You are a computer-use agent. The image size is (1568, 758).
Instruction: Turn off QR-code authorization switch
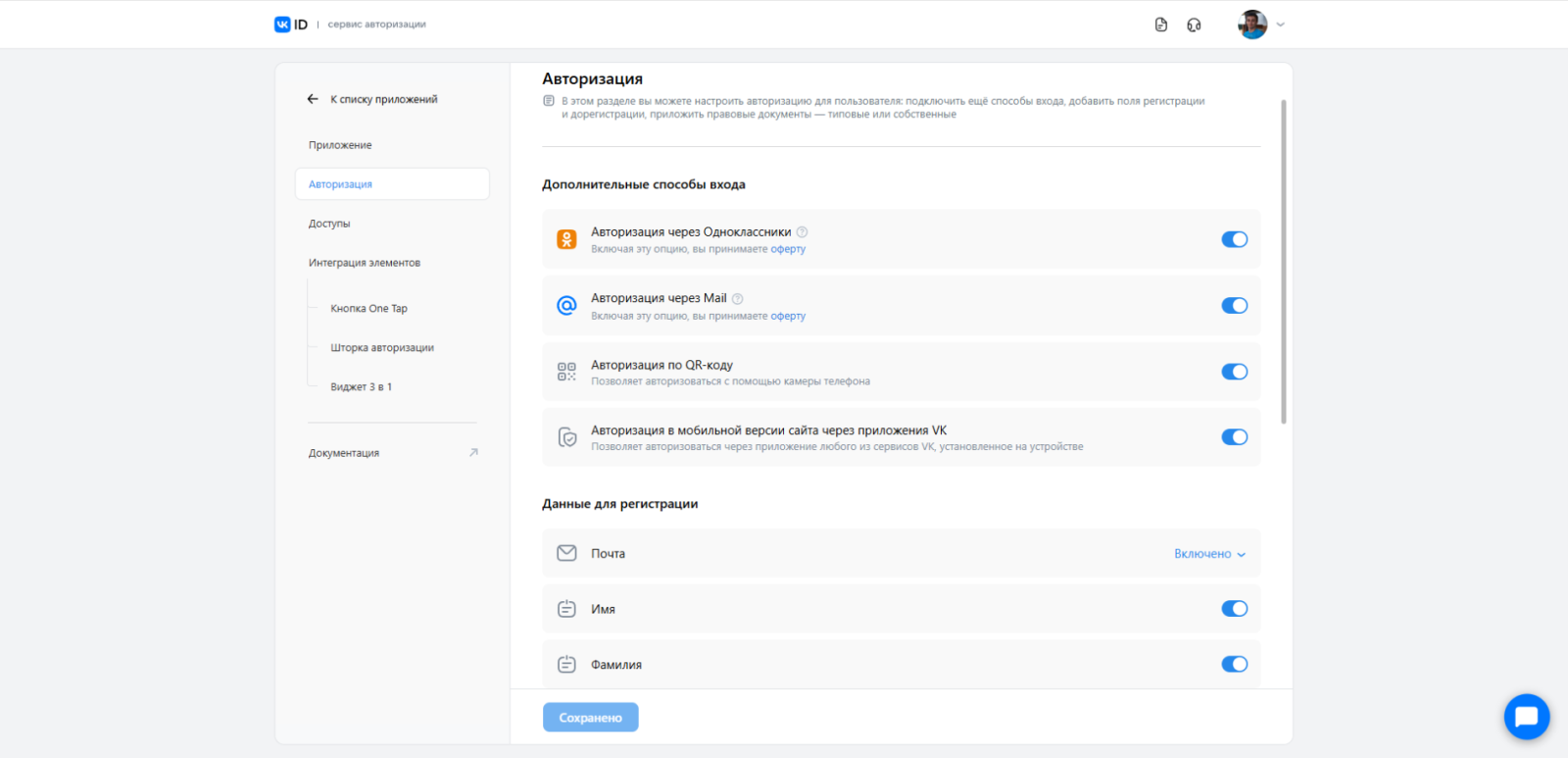[x=1234, y=372]
